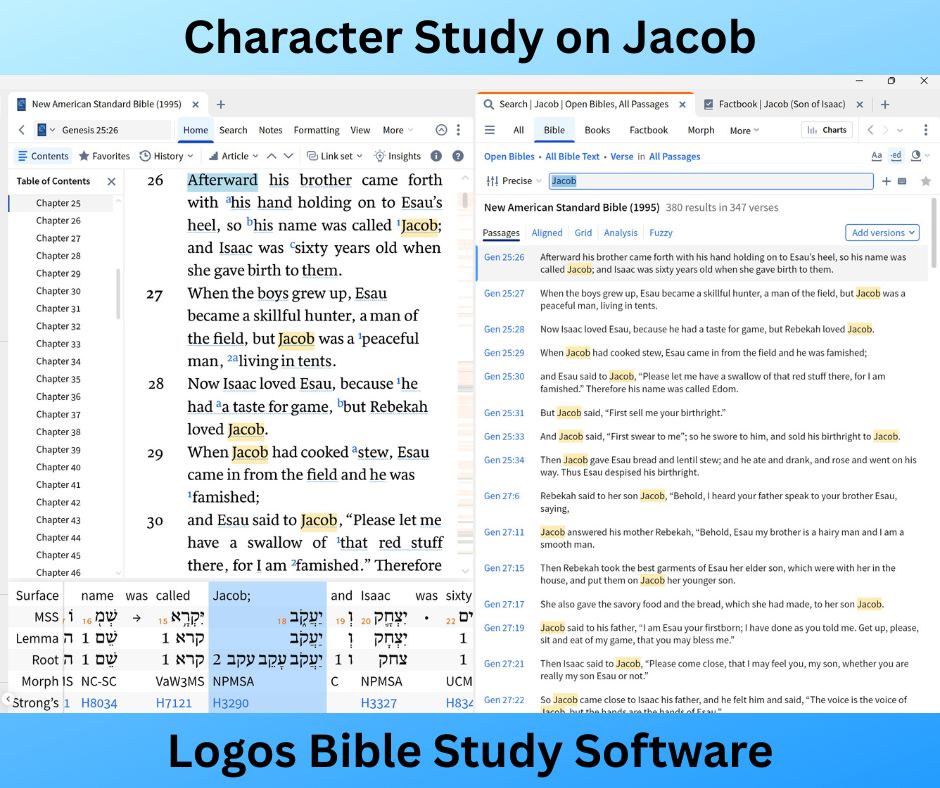Open the Gen 27:6 search result link
The image size is (940, 788).
(x=503, y=496)
